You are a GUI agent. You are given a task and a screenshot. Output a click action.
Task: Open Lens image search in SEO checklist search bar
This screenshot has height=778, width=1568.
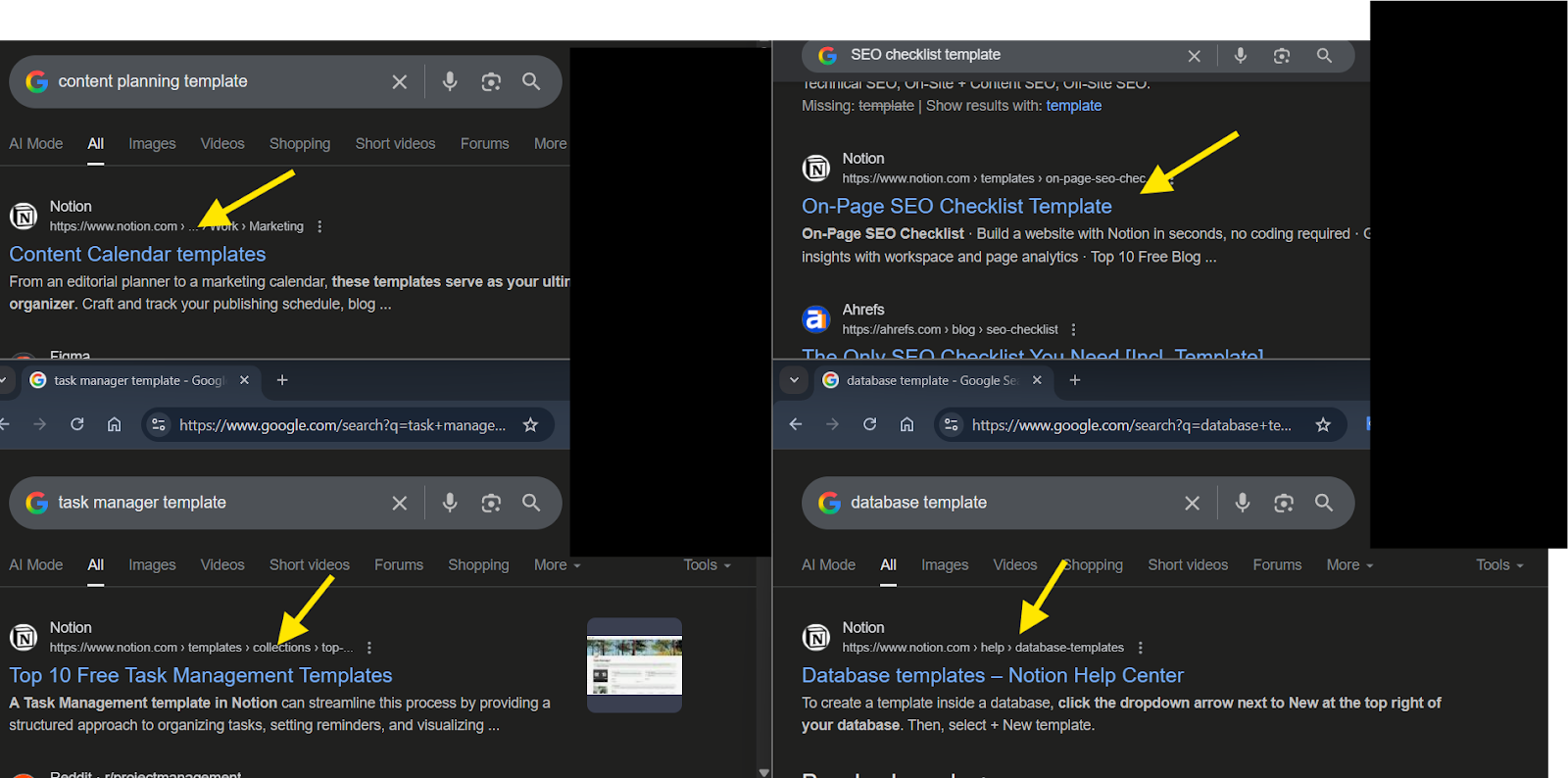[x=1282, y=56]
